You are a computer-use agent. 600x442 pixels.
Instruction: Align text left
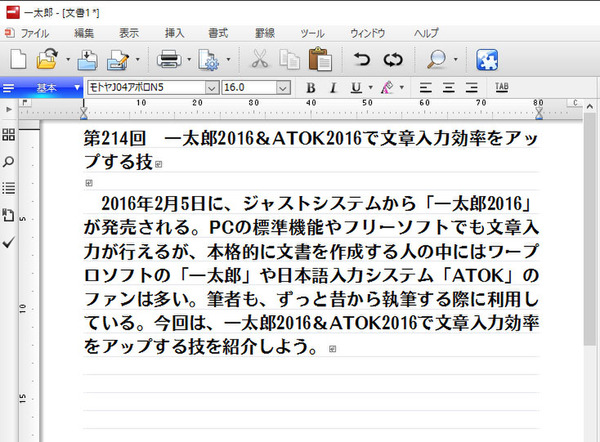click(x=426, y=88)
